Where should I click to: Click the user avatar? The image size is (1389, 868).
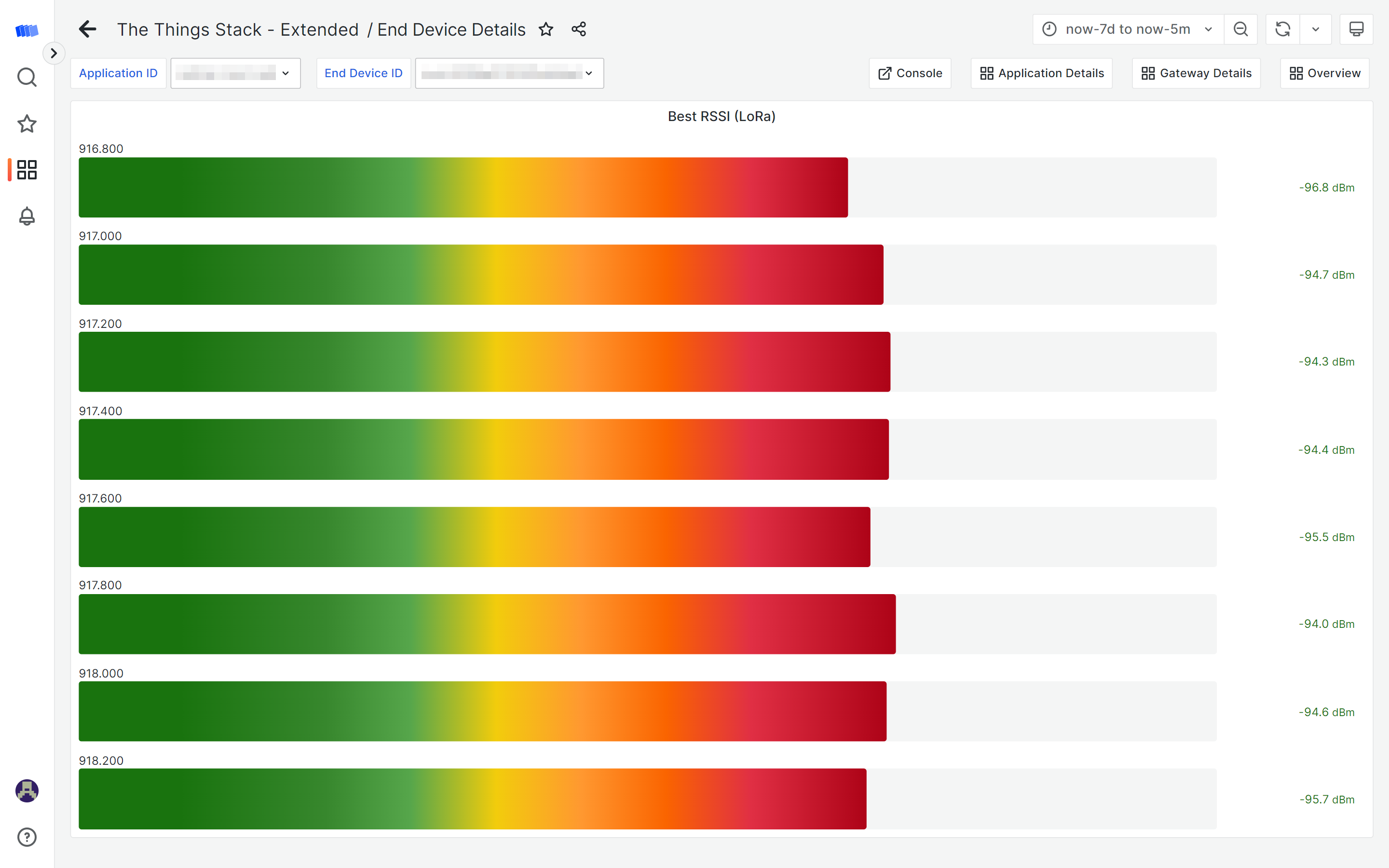(27, 790)
